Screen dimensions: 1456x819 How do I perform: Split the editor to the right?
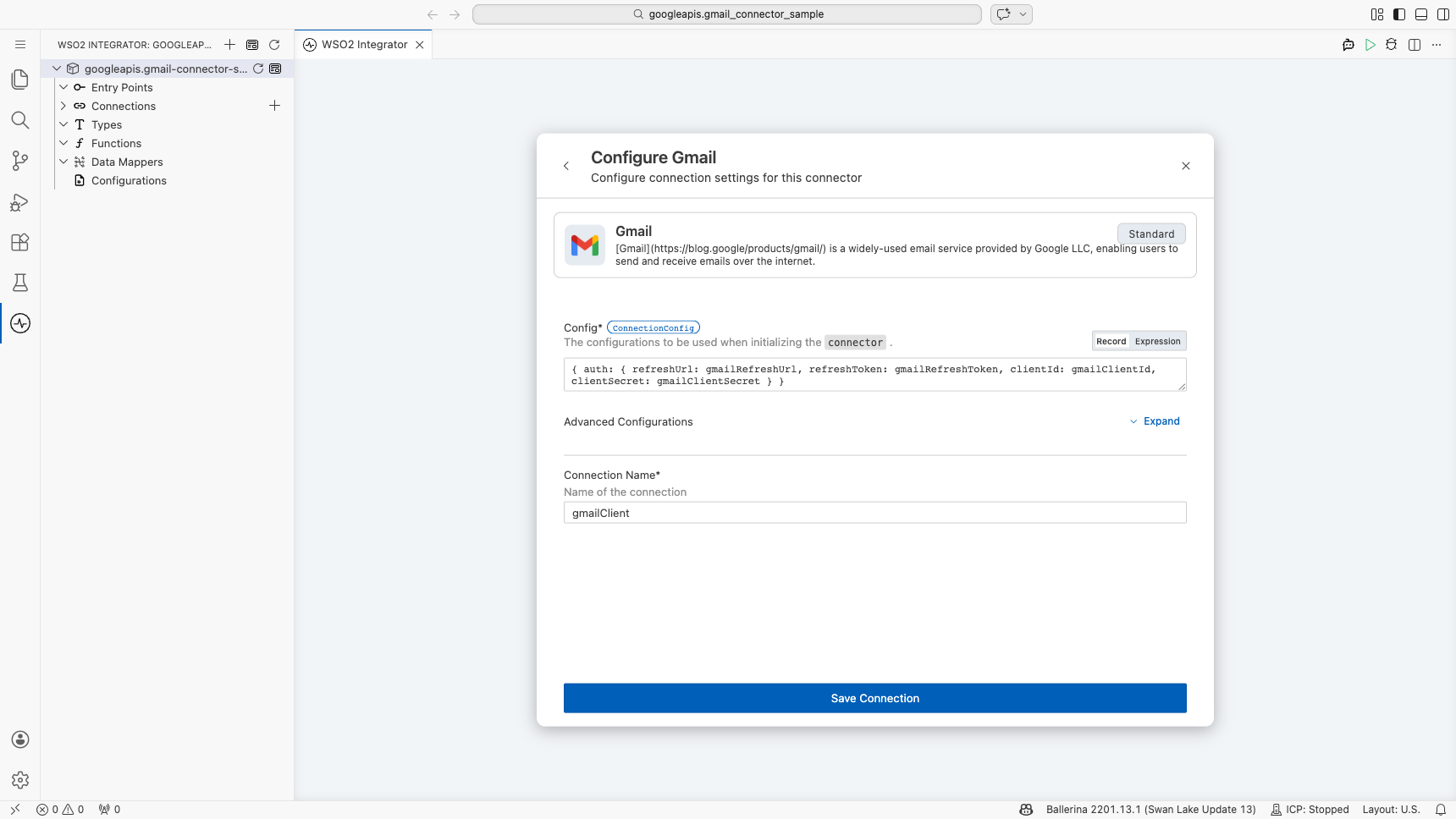coord(1415,45)
